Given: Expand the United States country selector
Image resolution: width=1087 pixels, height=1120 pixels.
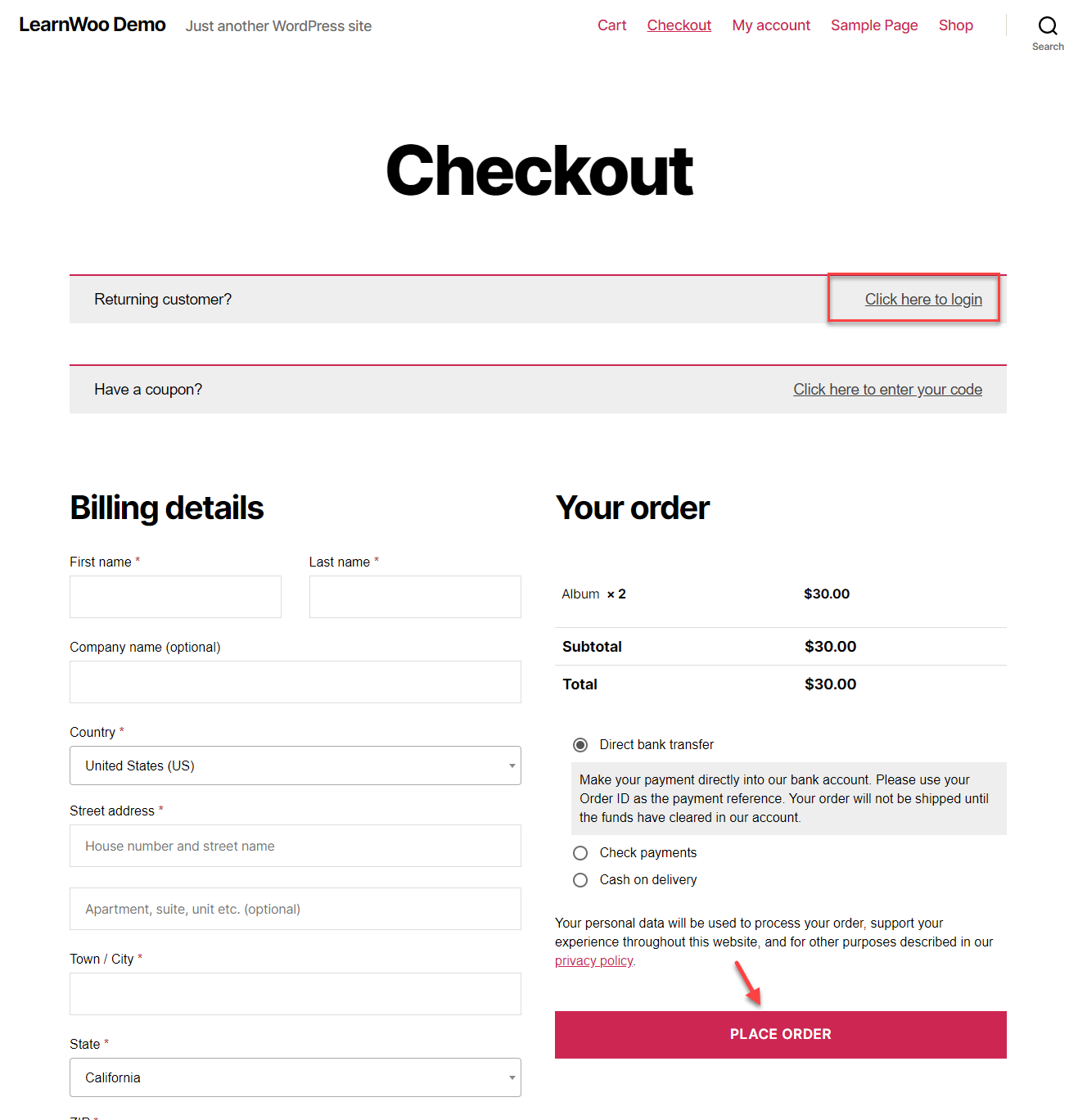Looking at the screenshot, I should point(295,765).
